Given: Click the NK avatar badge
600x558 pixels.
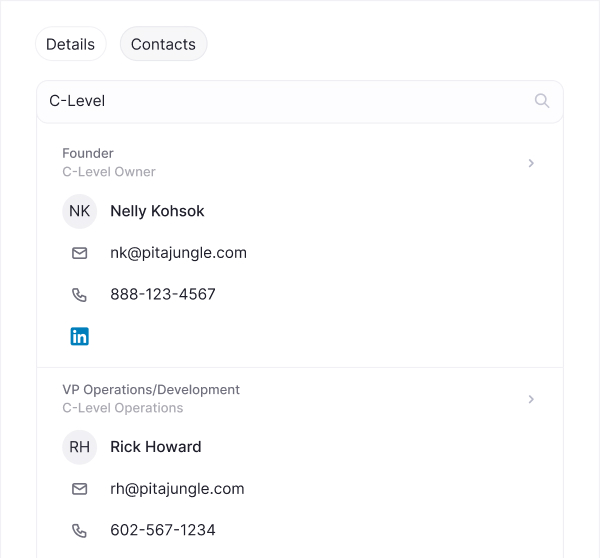Looking at the screenshot, I should (x=79, y=211).
